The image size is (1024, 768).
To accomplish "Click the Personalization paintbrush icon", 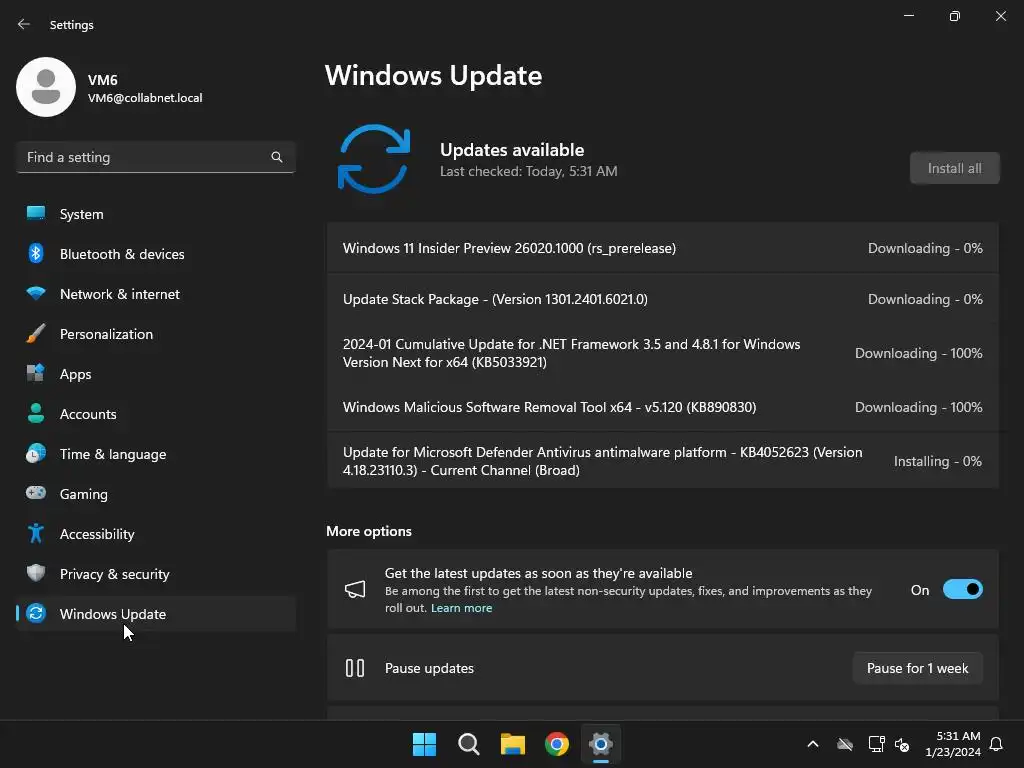I will 36,333.
